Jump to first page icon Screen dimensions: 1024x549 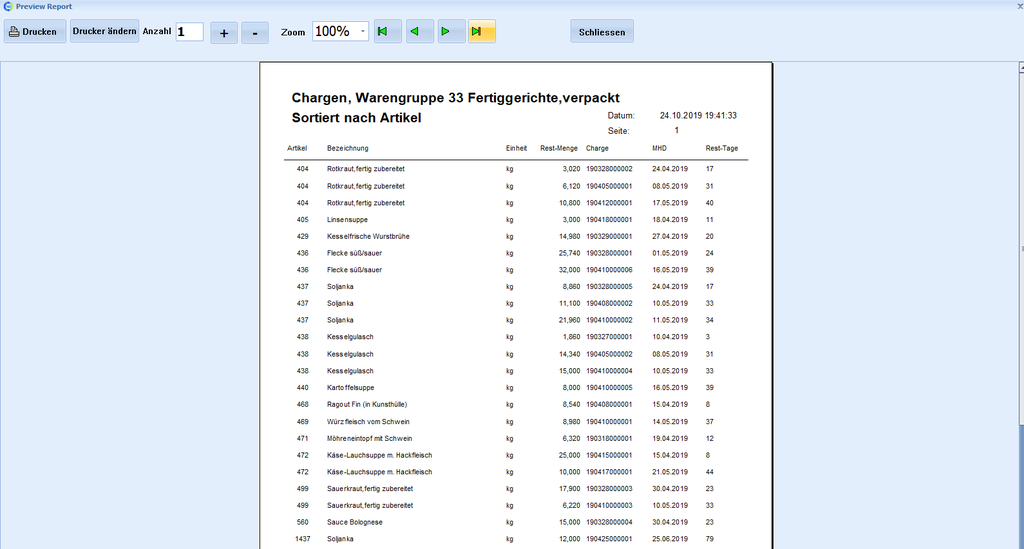(x=387, y=31)
